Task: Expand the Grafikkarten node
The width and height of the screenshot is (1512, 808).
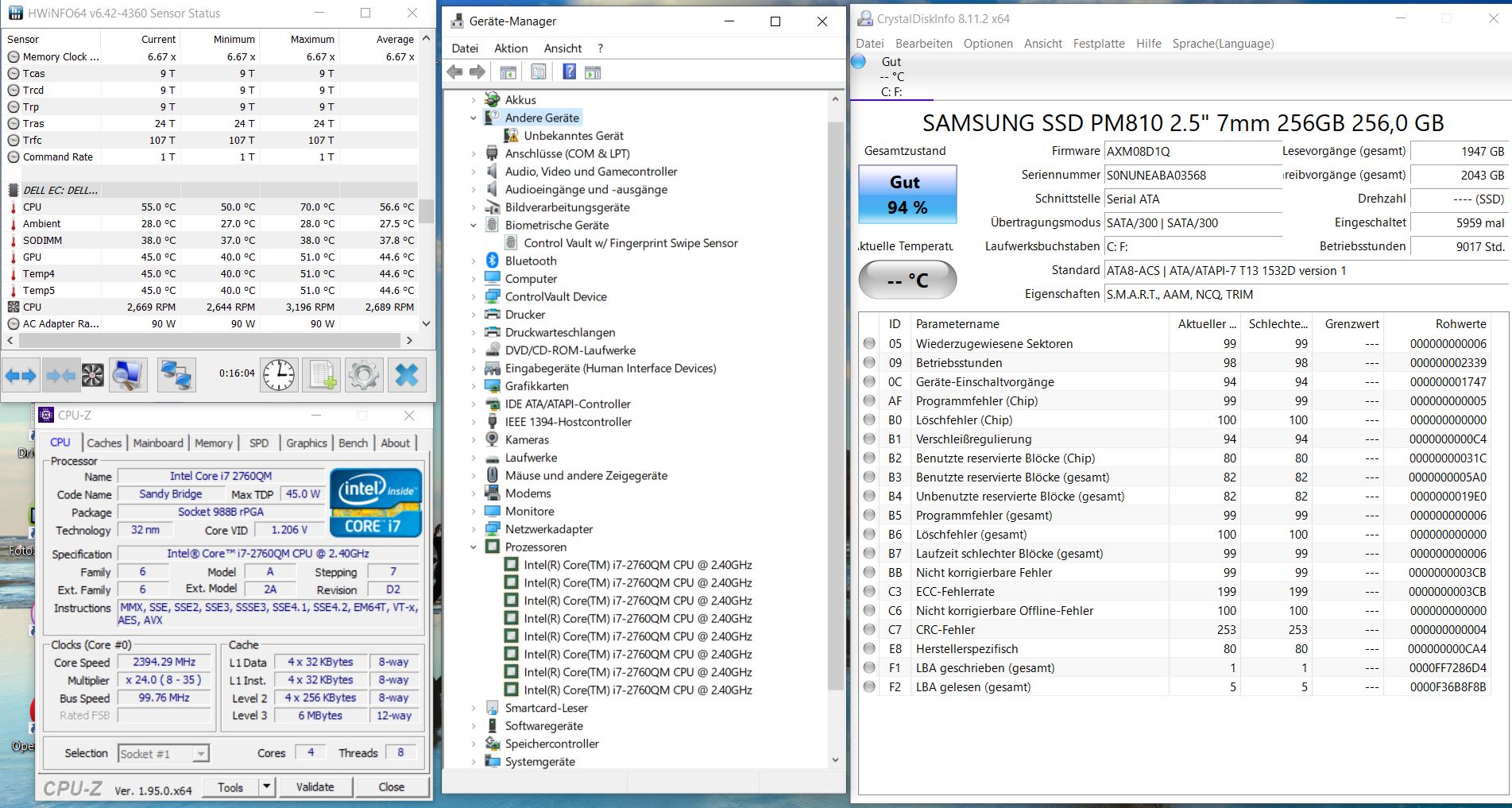Action: coord(474,386)
